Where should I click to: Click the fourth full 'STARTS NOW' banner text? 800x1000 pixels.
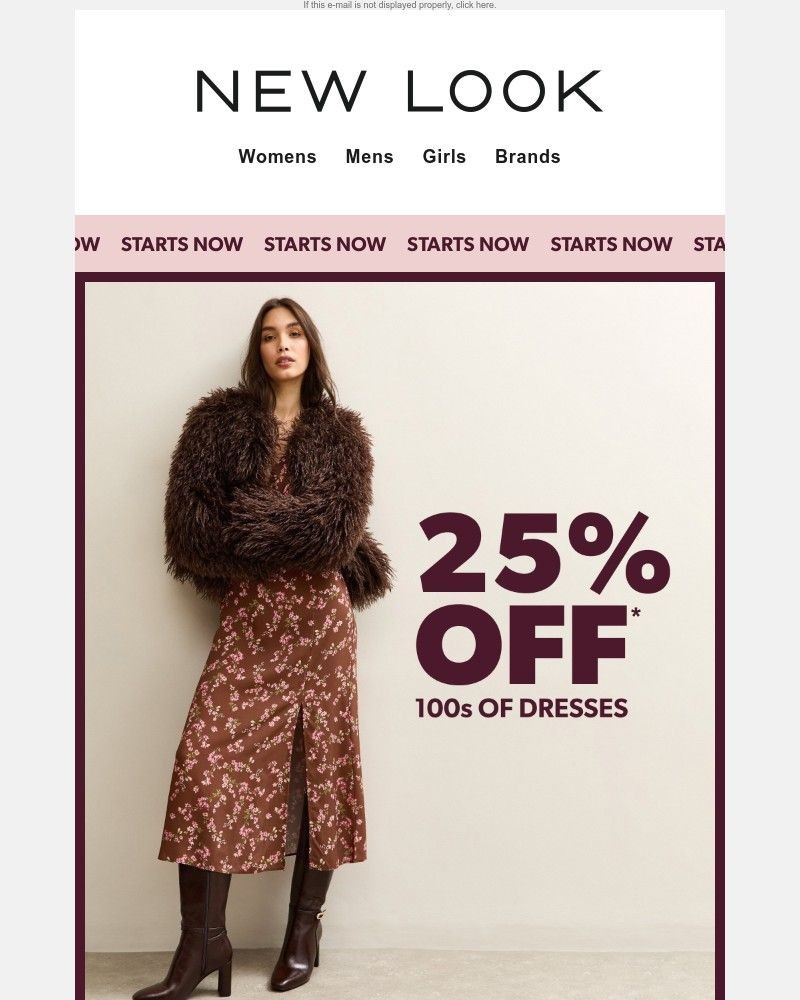pyautogui.click(x=611, y=244)
